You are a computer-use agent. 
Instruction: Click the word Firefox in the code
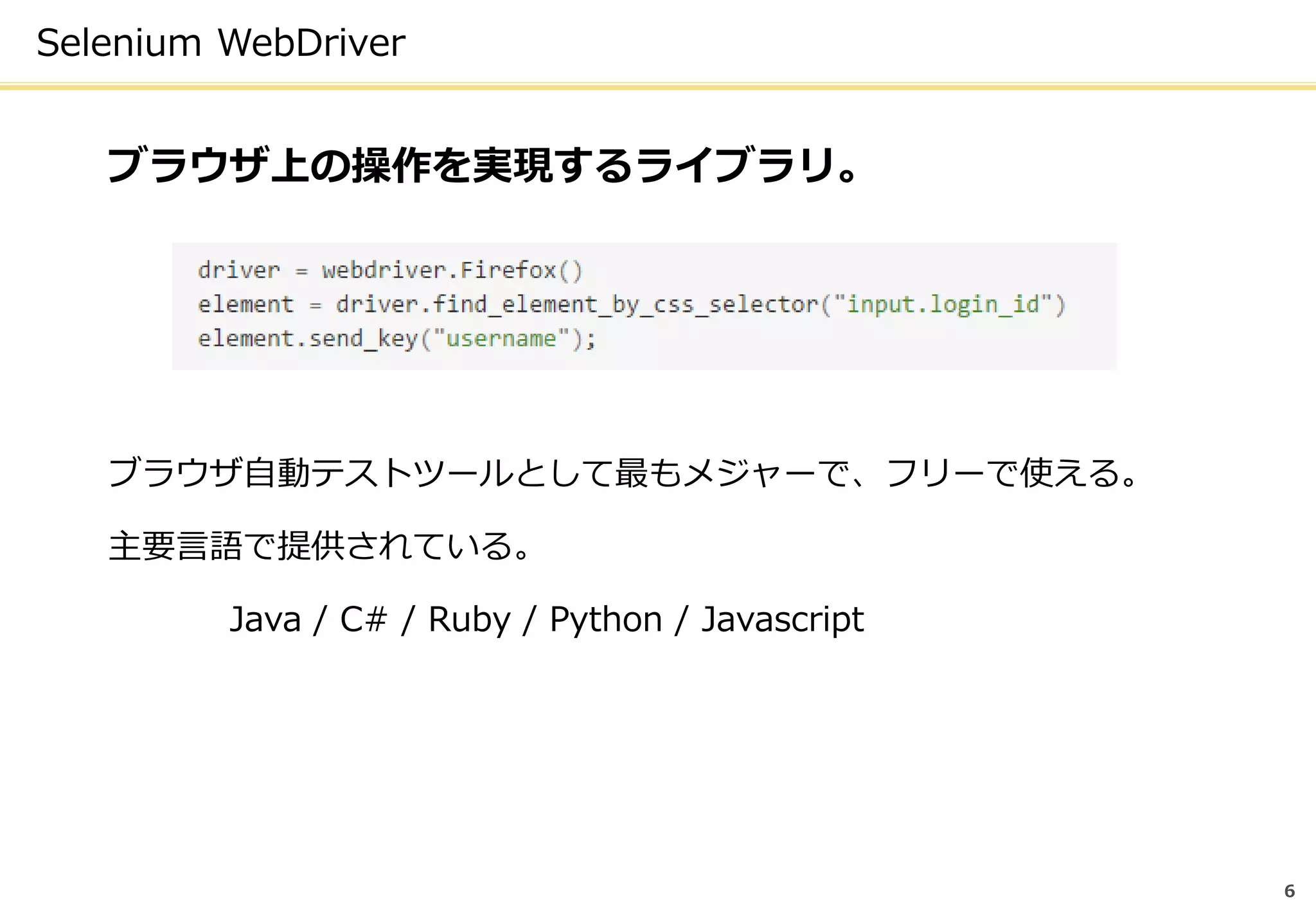tap(508, 270)
